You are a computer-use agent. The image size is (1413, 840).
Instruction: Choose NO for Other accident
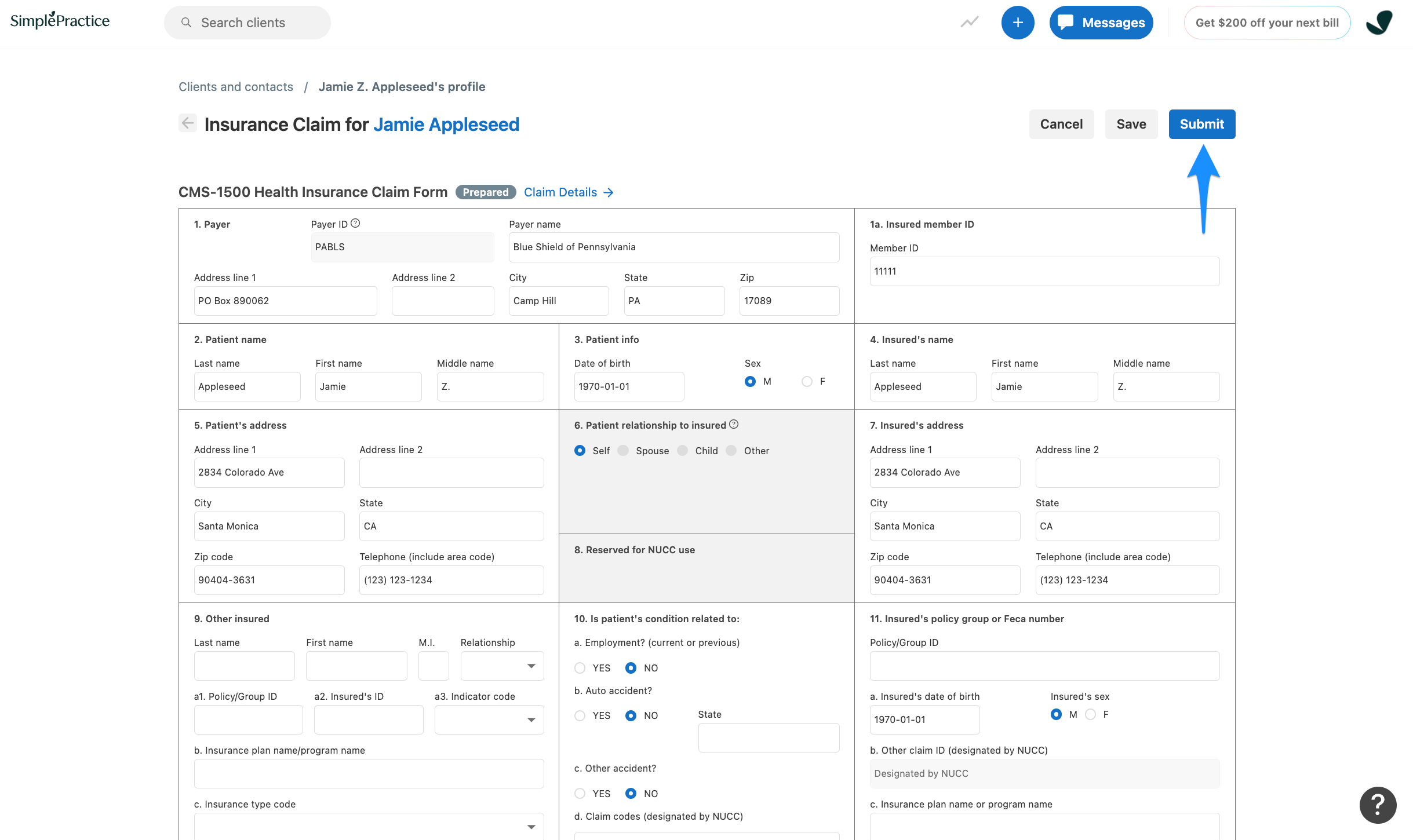tap(631, 793)
